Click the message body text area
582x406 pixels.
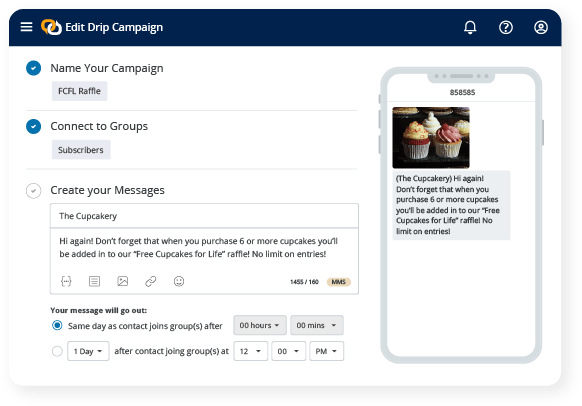coord(204,248)
